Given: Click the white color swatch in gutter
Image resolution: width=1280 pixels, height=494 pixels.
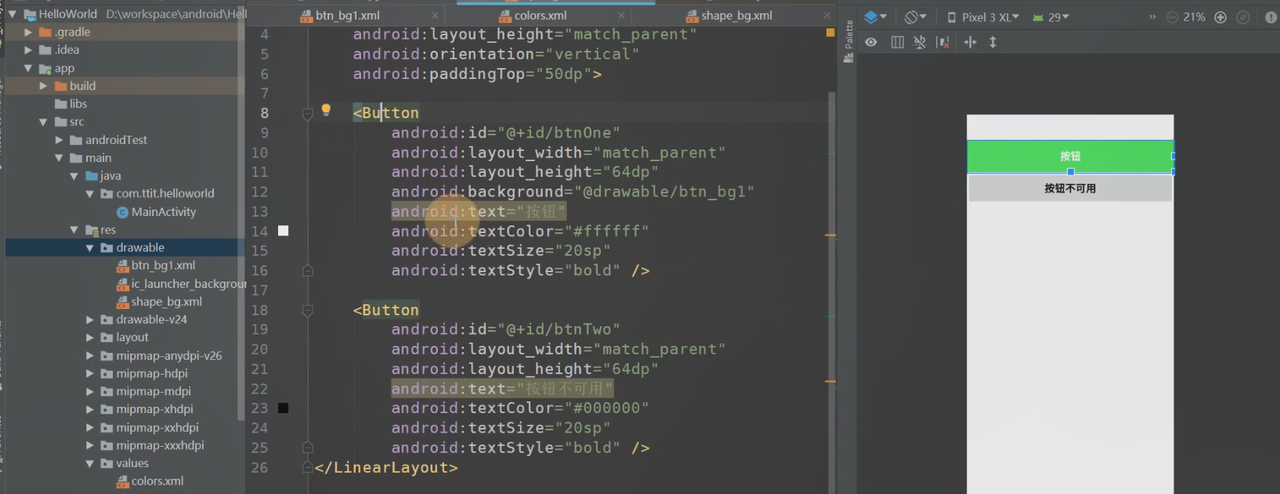Looking at the screenshot, I should [x=283, y=231].
